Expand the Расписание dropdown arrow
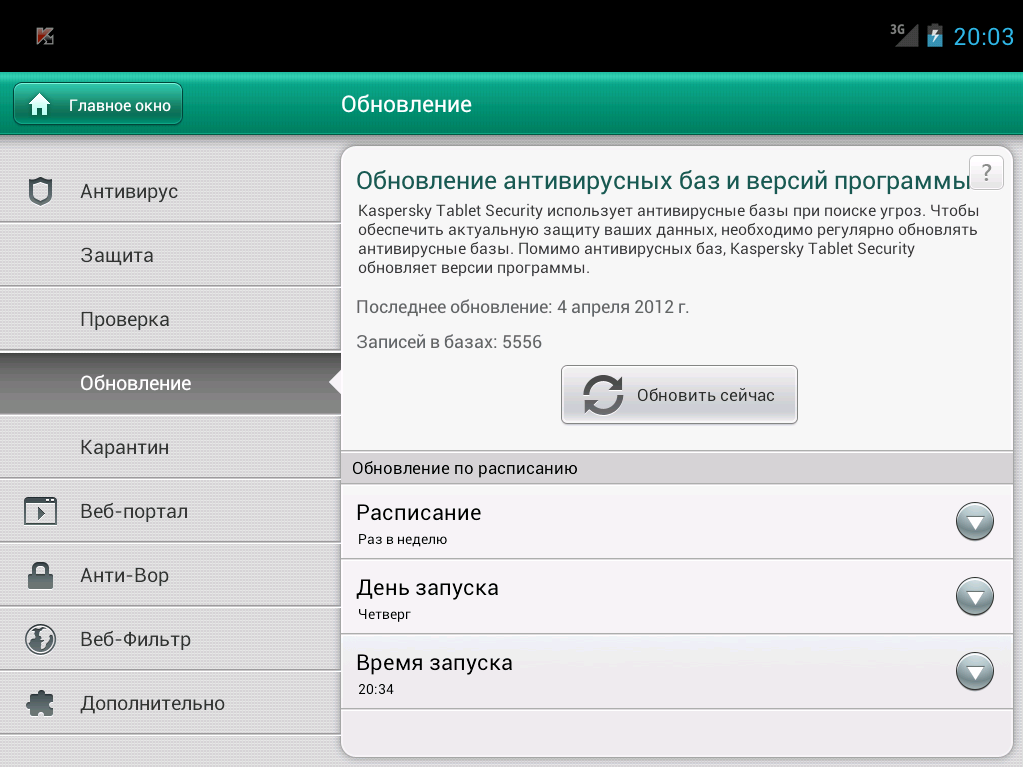The width and height of the screenshot is (1023, 767). coord(975,521)
